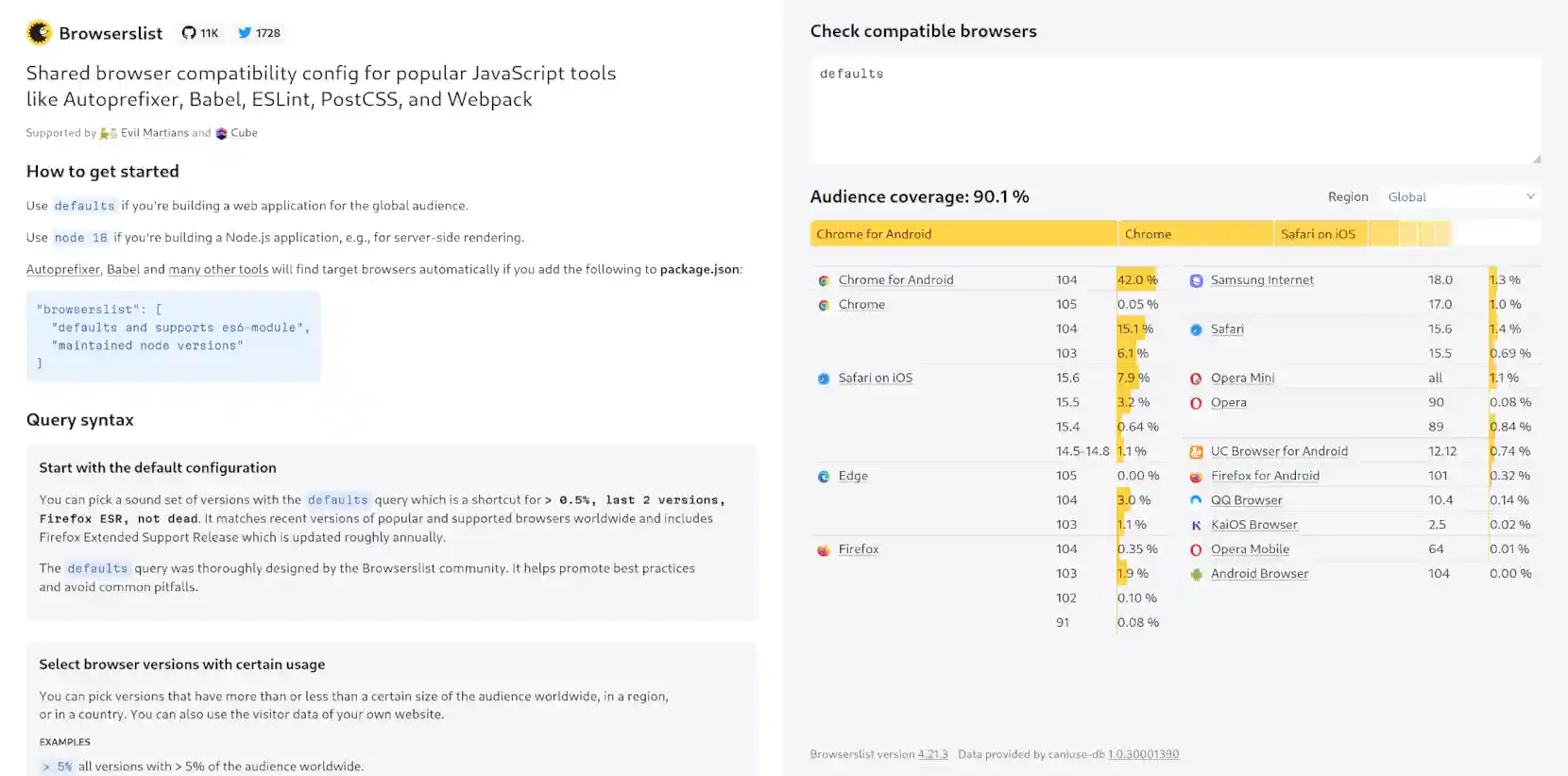Click the Chrome segment in the coverage bar
The height and width of the screenshot is (776, 1568).
1195,233
